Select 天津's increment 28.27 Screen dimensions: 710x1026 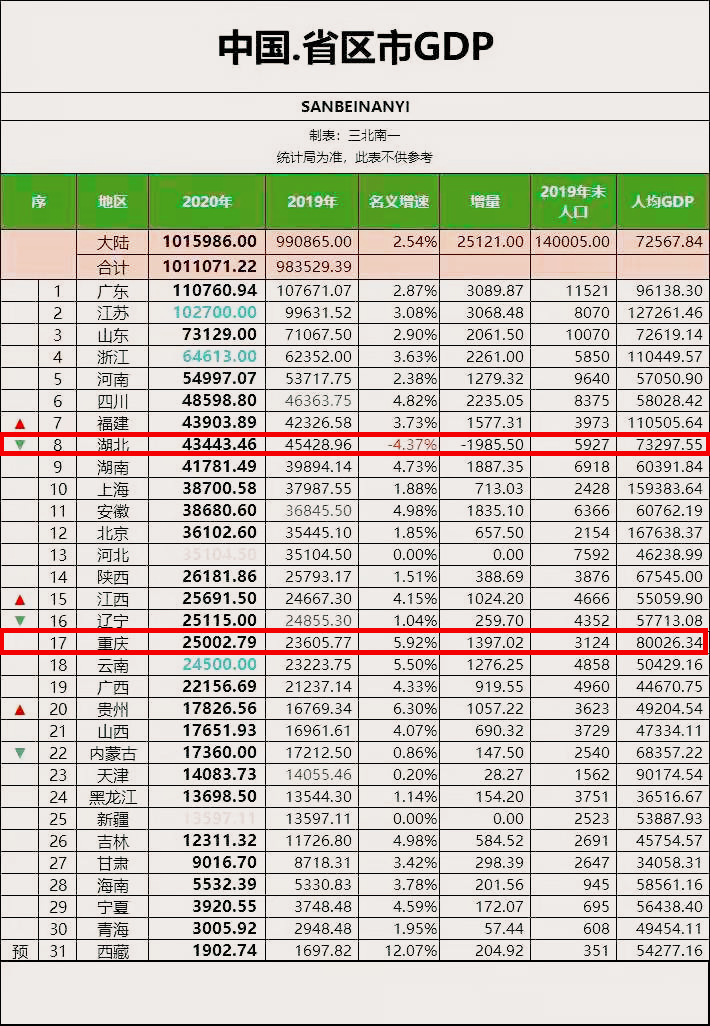click(x=505, y=775)
